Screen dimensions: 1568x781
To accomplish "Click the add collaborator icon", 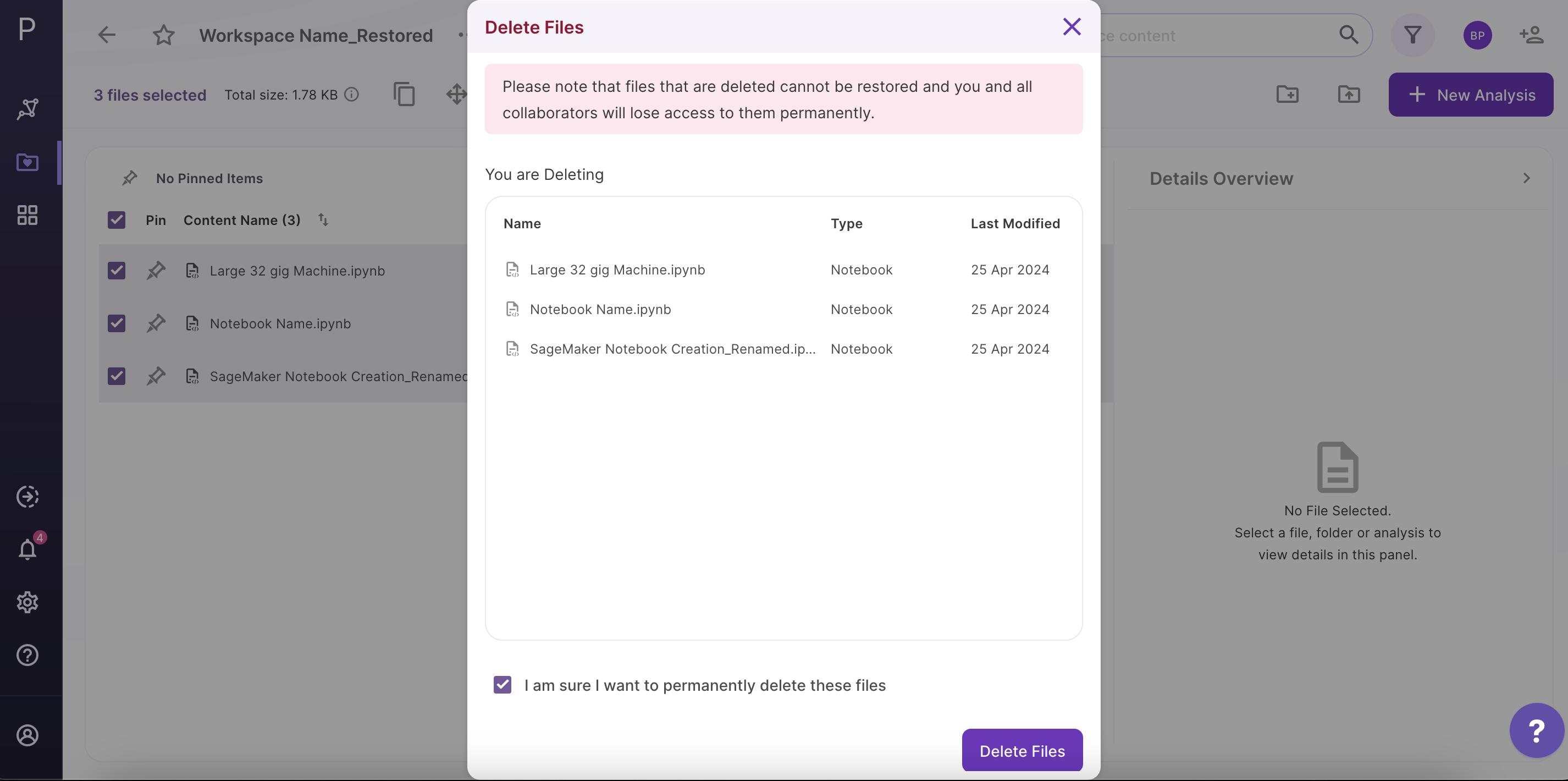I will click(1532, 35).
